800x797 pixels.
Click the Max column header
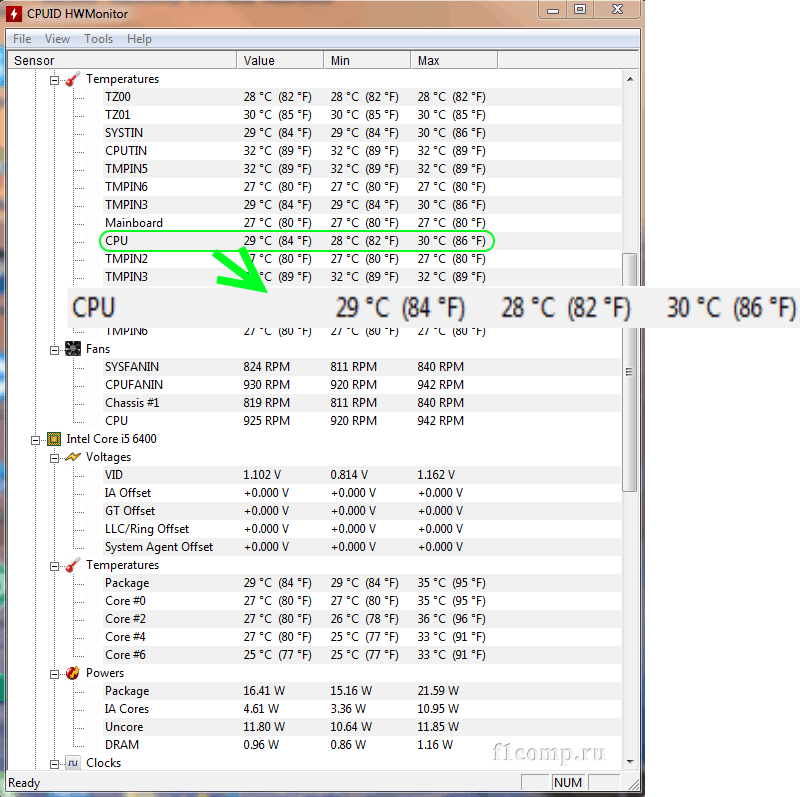click(454, 60)
